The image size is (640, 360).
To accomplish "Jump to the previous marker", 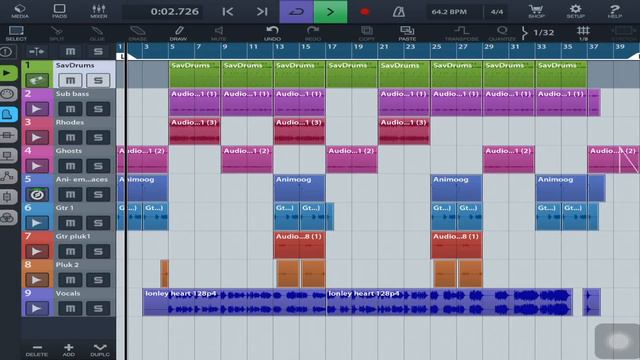I will click(x=228, y=11).
